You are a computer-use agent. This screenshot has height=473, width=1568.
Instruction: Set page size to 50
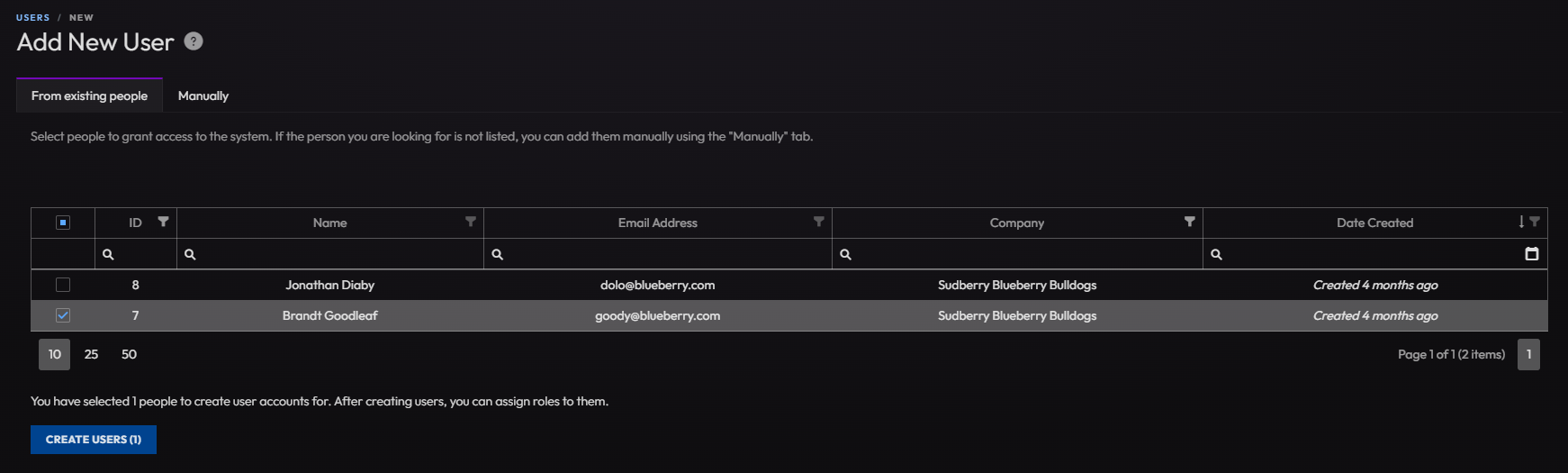click(129, 354)
